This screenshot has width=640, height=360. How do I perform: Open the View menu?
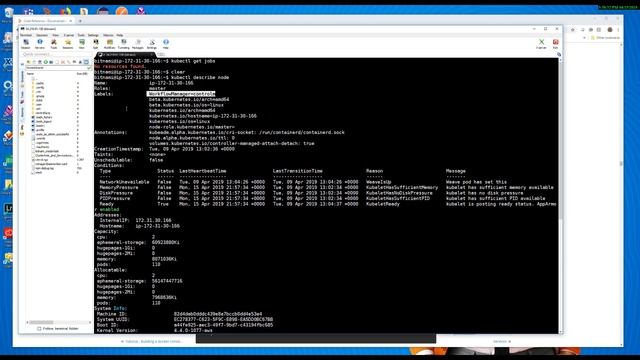[x=56, y=35]
